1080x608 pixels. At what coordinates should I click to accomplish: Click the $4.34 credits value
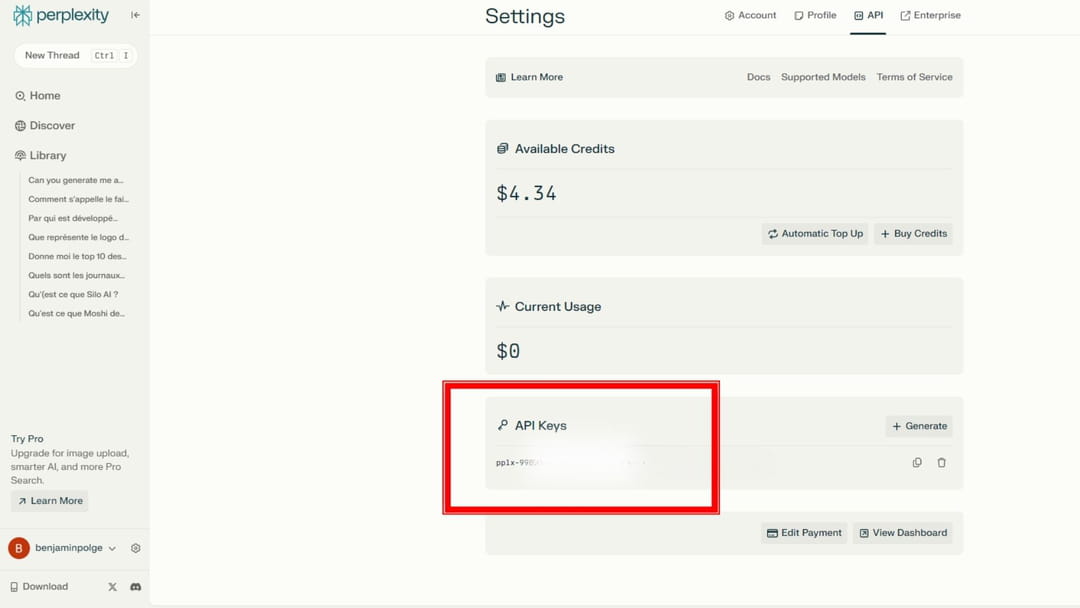tap(526, 193)
